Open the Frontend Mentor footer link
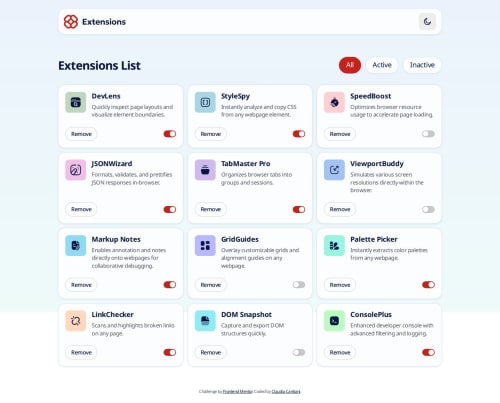This screenshot has height=403, width=500. point(238,391)
